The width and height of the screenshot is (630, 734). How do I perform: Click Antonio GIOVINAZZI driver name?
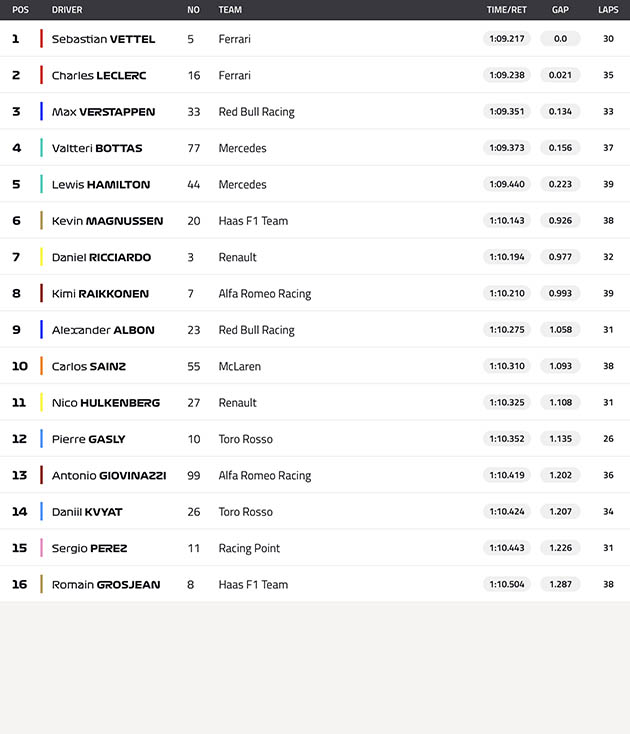click(109, 476)
